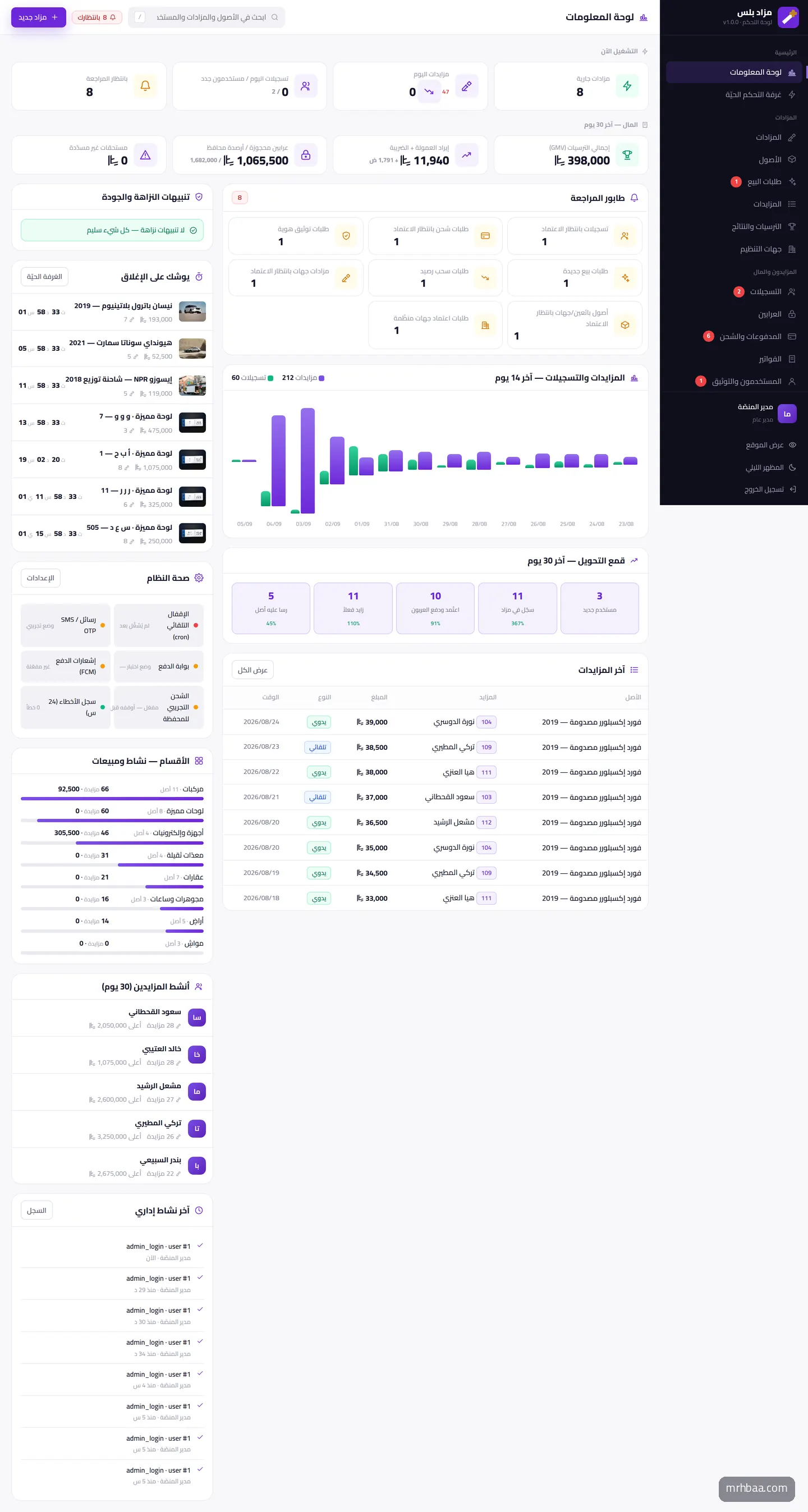Click the avatar beside بندر السبيعي
The height and width of the screenshot is (1512, 808).
coord(196,1166)
